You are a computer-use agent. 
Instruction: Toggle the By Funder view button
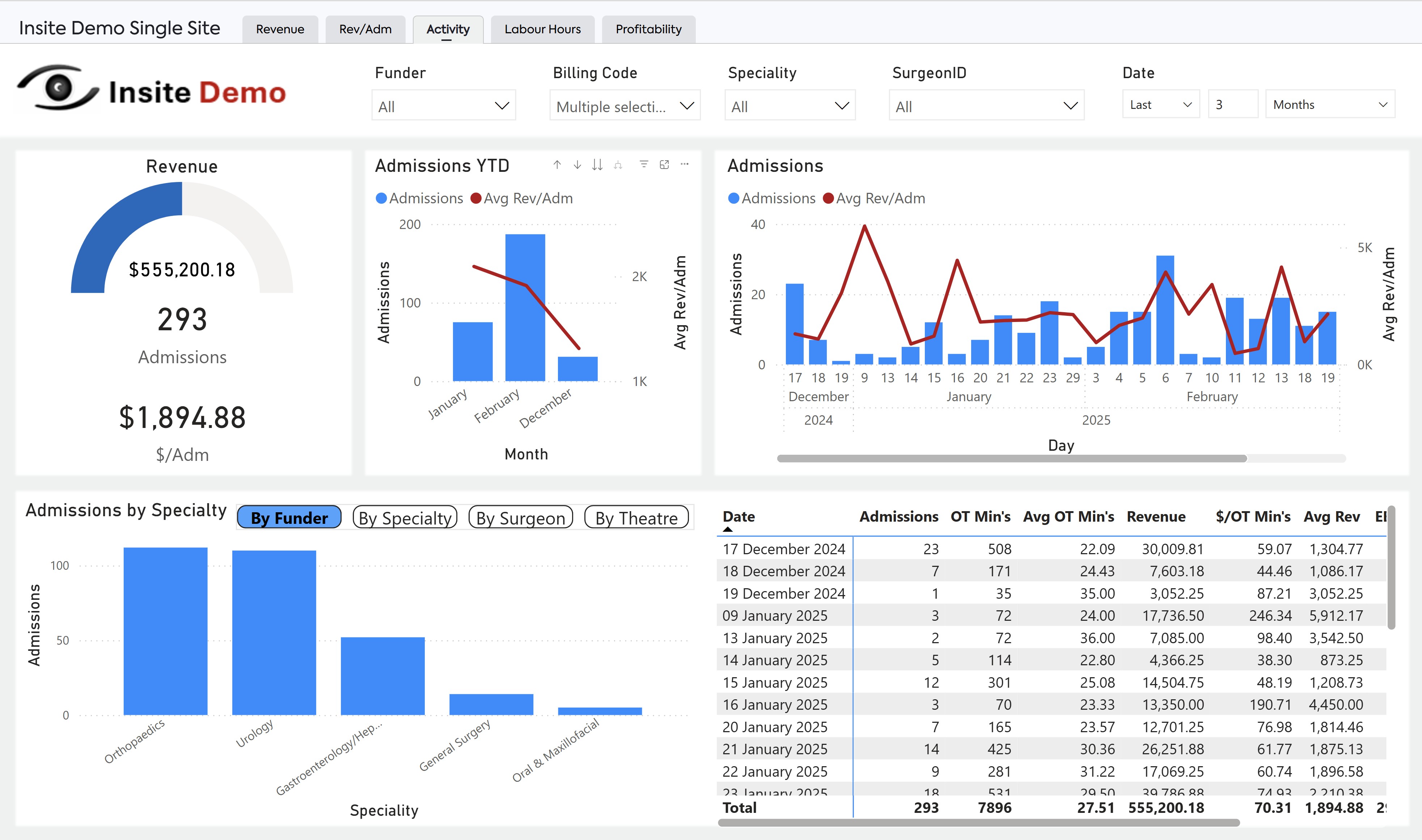pos(289,517)
